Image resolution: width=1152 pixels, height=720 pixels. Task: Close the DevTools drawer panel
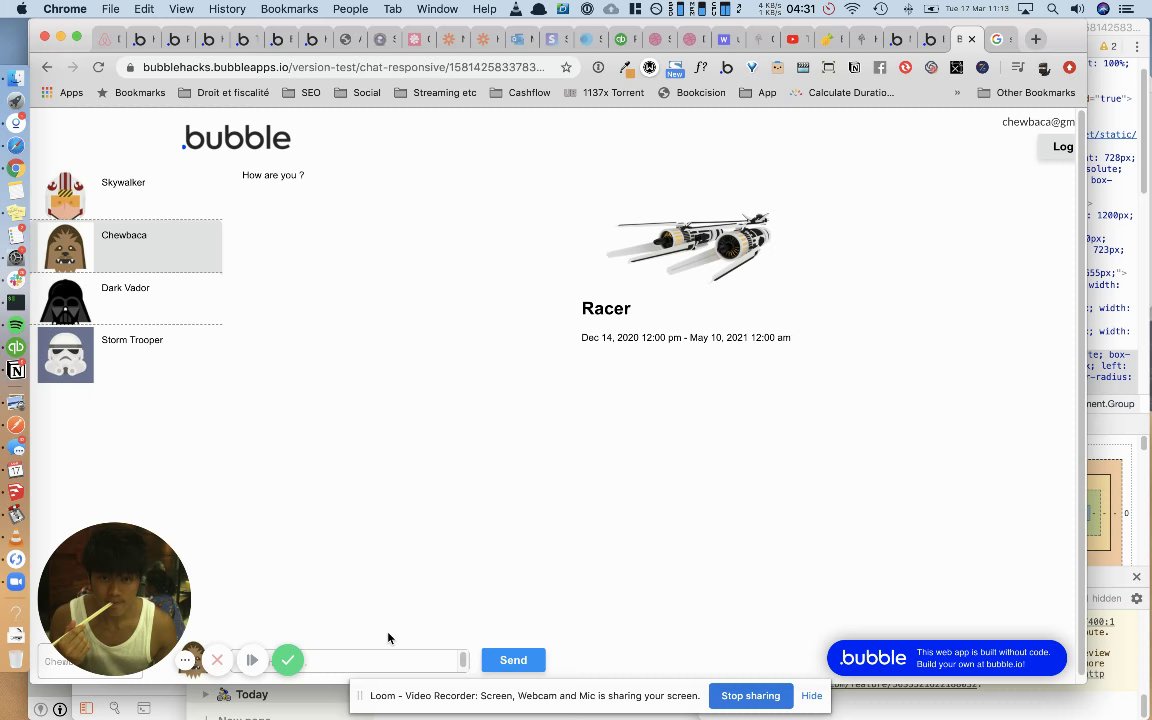click(1137, 577)
